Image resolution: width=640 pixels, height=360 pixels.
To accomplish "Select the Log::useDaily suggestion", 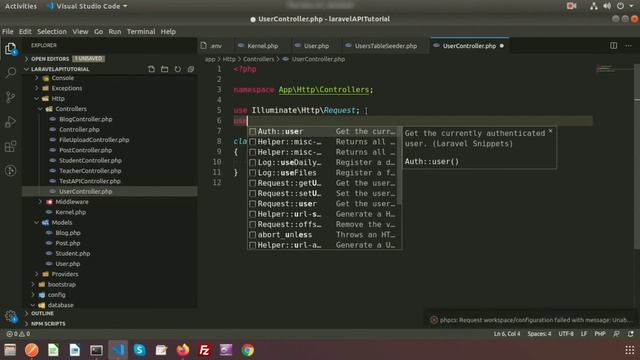I will [x=323, y=162].
